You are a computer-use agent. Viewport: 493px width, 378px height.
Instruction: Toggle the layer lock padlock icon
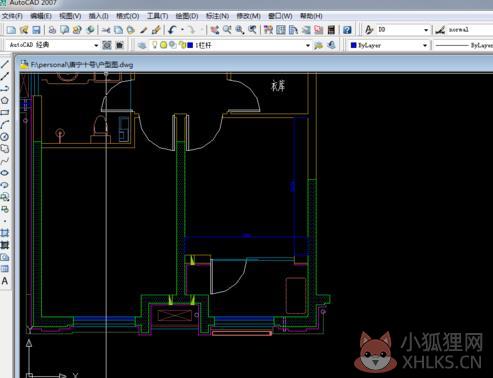tap(182, 45)
